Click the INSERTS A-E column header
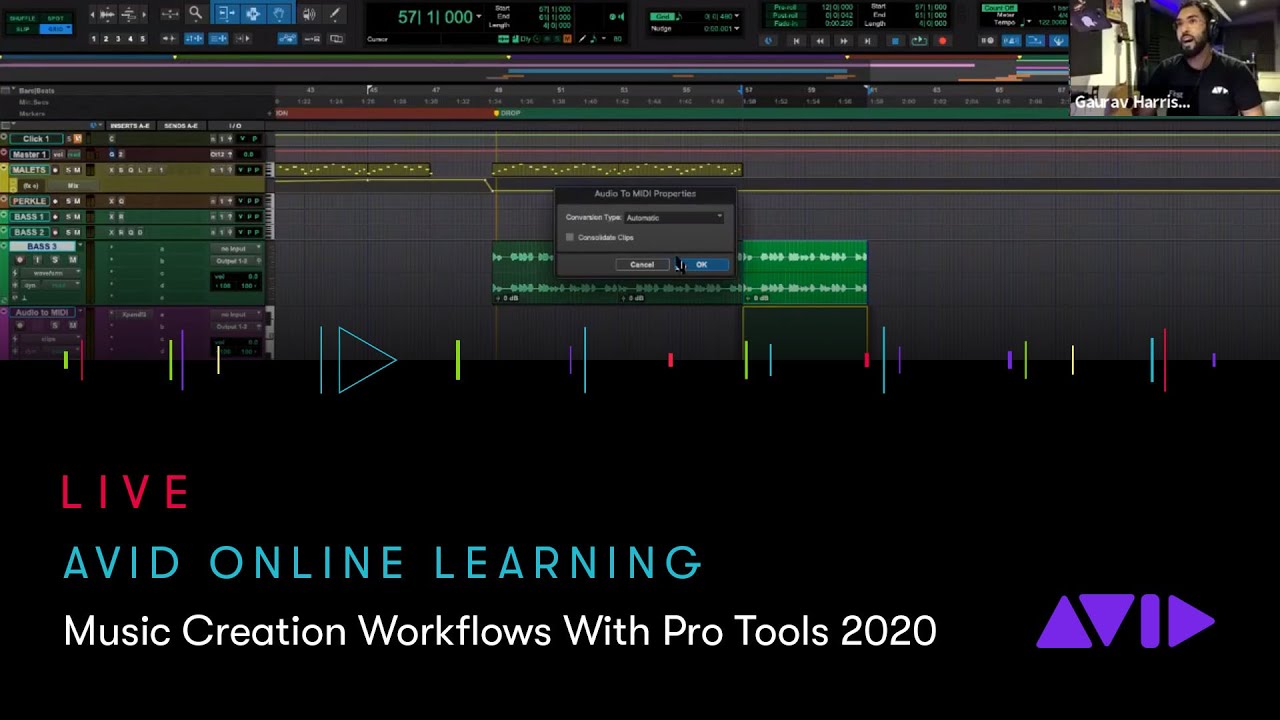The height and width of the screenshot is (720, 1280). [130, 126]
